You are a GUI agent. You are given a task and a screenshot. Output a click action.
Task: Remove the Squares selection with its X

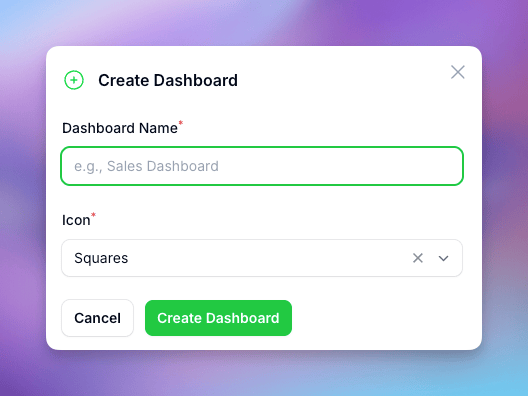[418, 258]
